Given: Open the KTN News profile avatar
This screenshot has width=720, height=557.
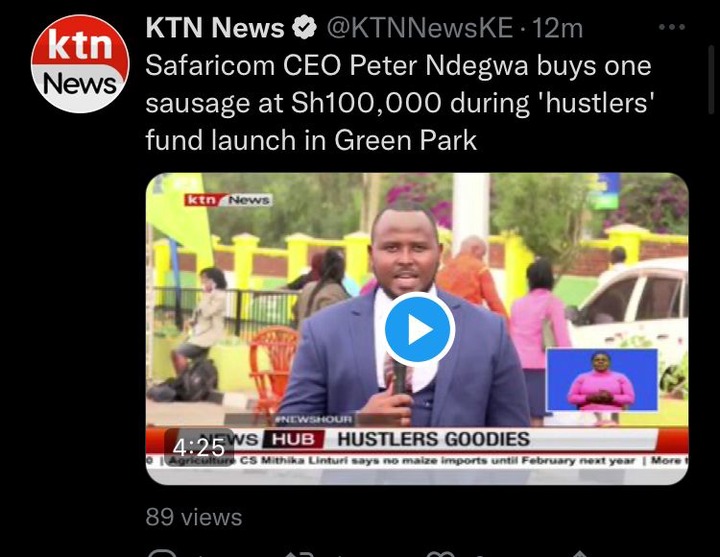Looking at the screenshot, I should pyautogui.click(x=80, y=63).
